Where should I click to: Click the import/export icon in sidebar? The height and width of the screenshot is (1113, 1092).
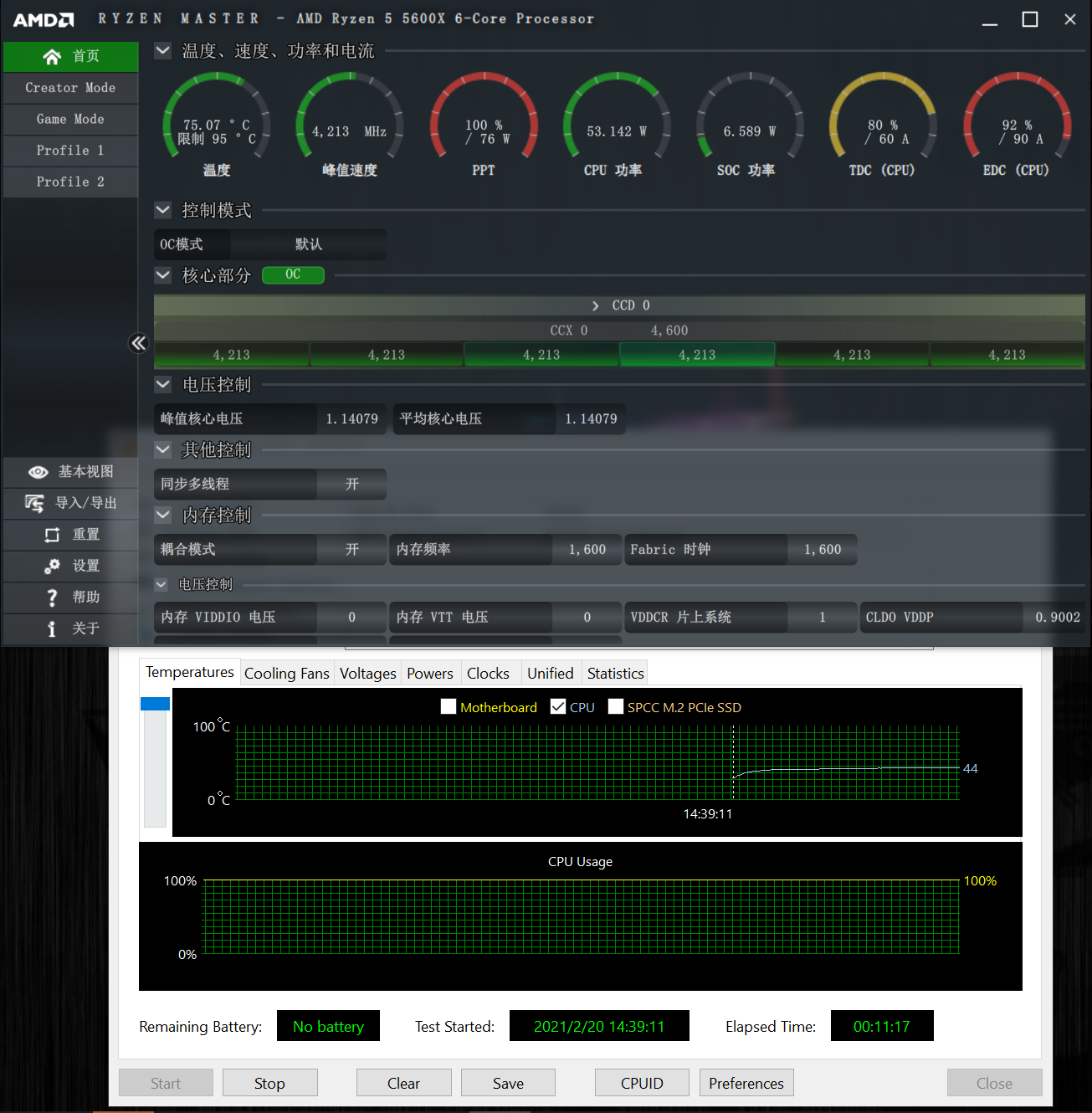tap(34, 503)
